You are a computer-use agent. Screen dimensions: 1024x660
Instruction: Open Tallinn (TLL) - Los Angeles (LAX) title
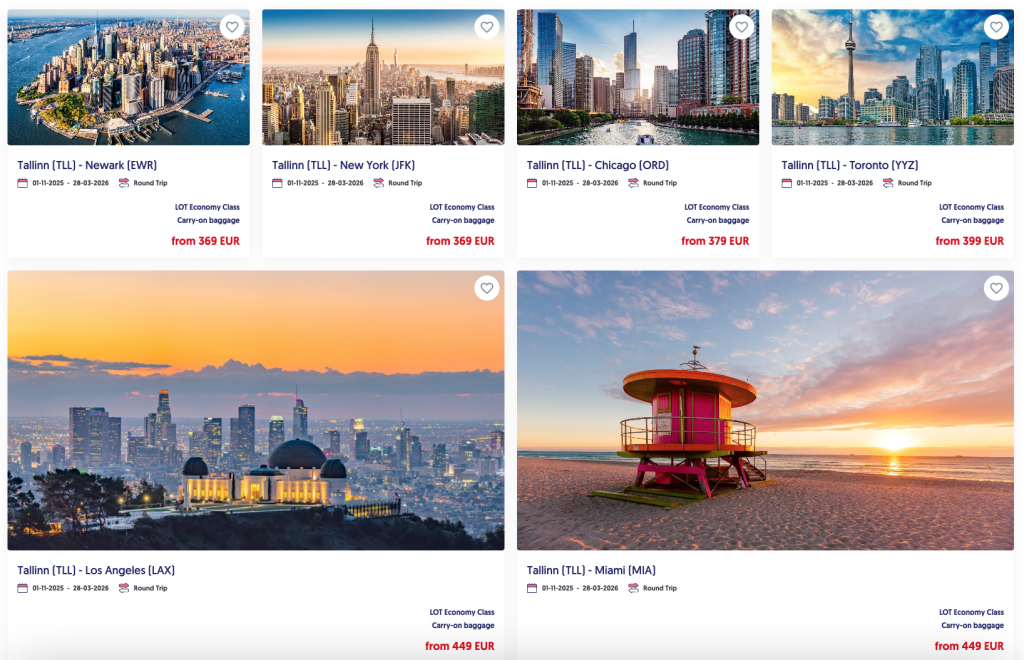click(96, 570)
